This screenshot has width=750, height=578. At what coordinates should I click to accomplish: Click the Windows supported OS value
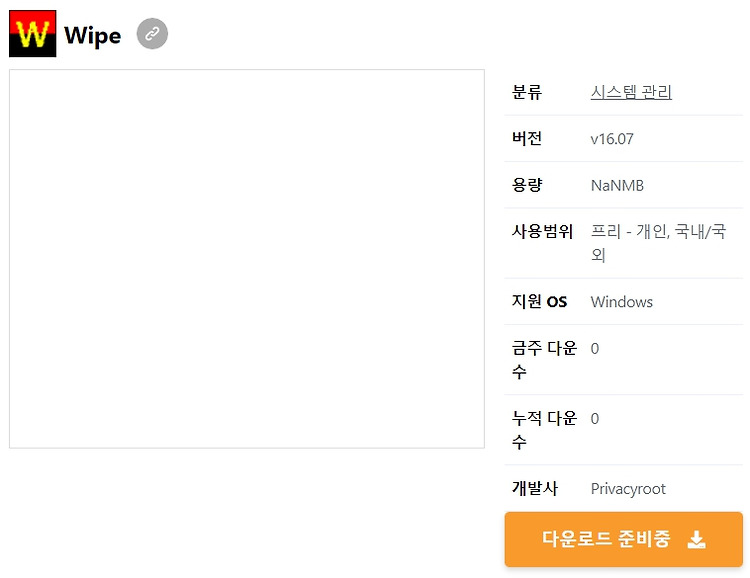621,302
